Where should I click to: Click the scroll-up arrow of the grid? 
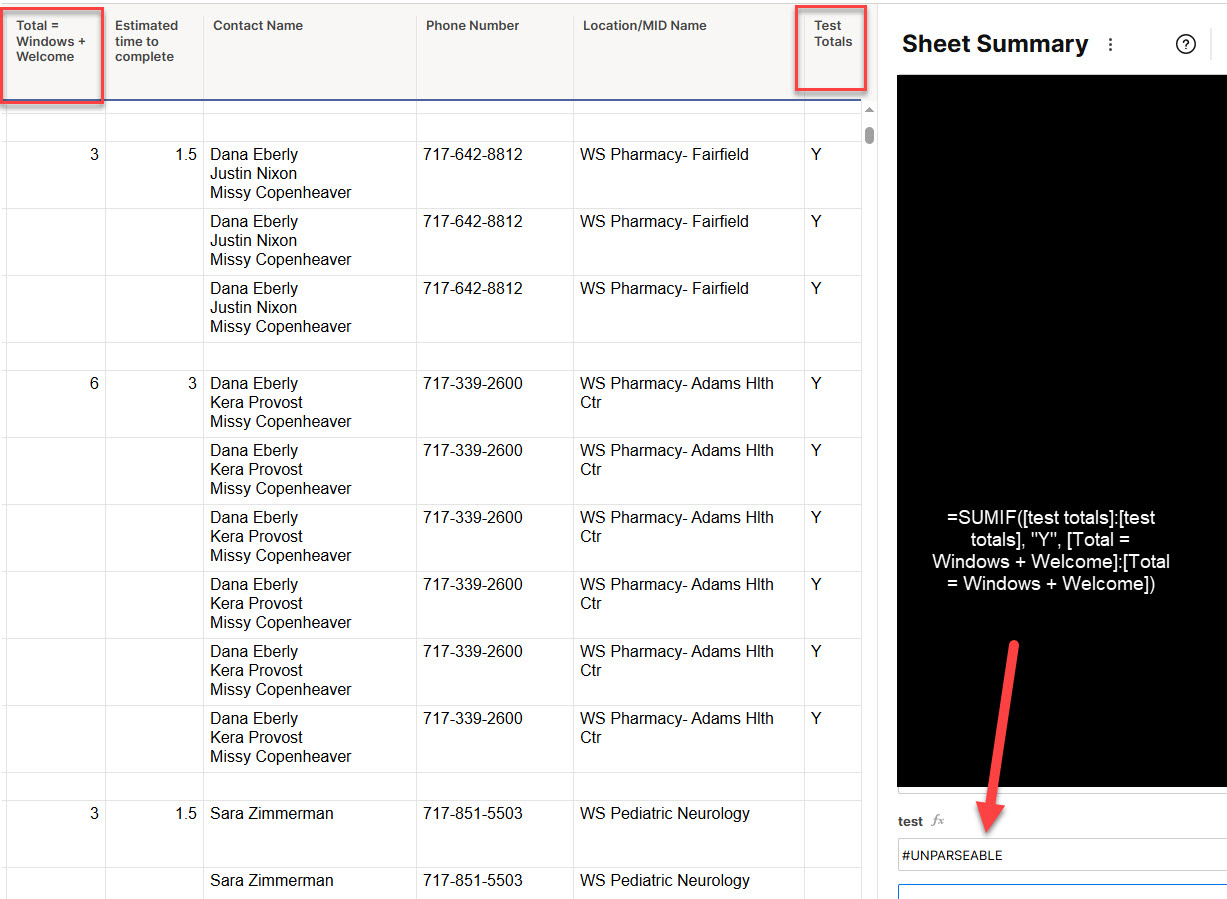pyautogui.click(x=870, y=109)
